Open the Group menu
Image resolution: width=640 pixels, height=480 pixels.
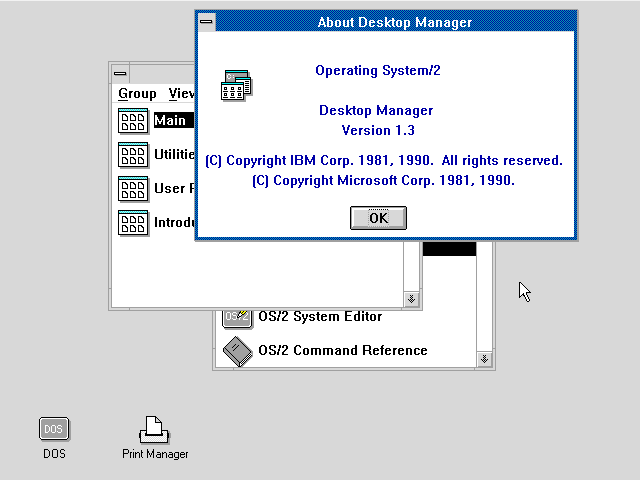click(137, 93)
